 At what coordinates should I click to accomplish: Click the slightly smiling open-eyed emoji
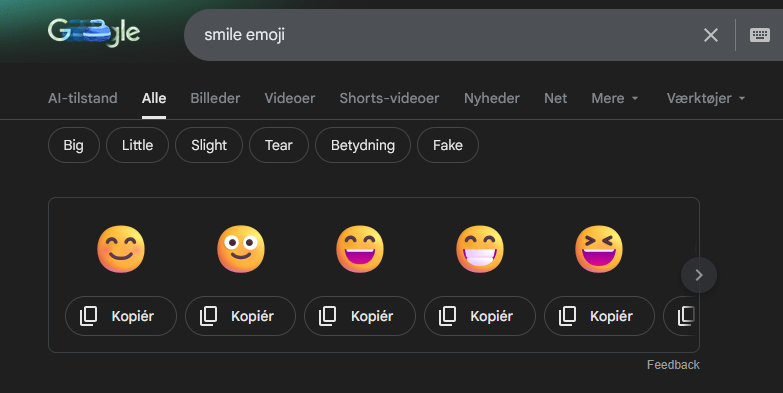tap(240, 249)
